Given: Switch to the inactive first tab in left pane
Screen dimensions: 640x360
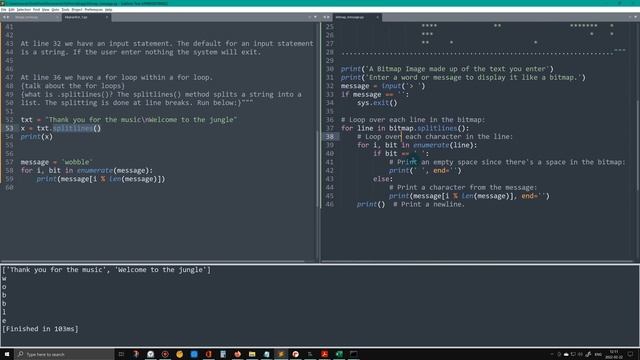Looking at the screenshot, I should (x=35, y=17).
